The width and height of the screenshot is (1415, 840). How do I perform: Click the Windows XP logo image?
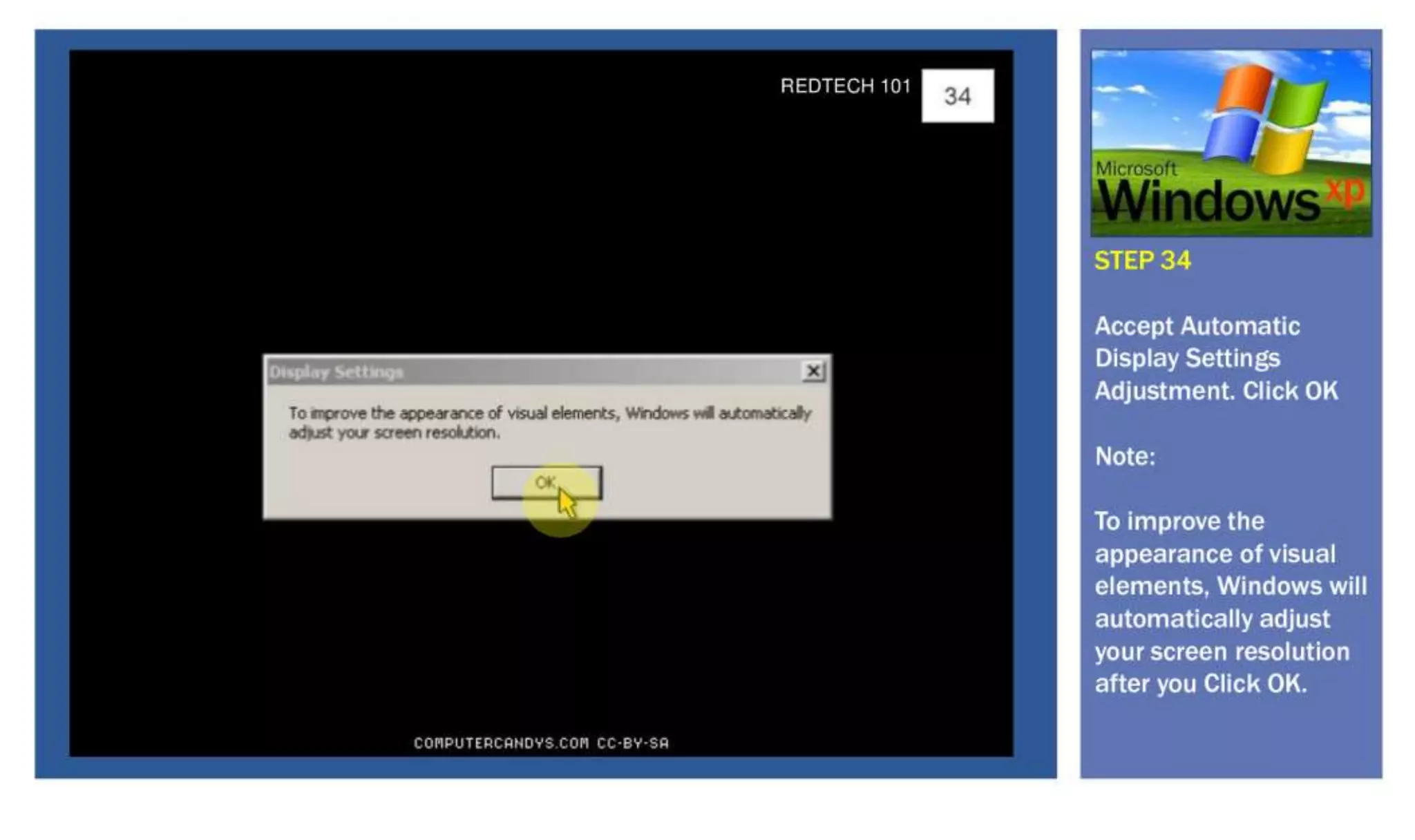coord(1231,143)
